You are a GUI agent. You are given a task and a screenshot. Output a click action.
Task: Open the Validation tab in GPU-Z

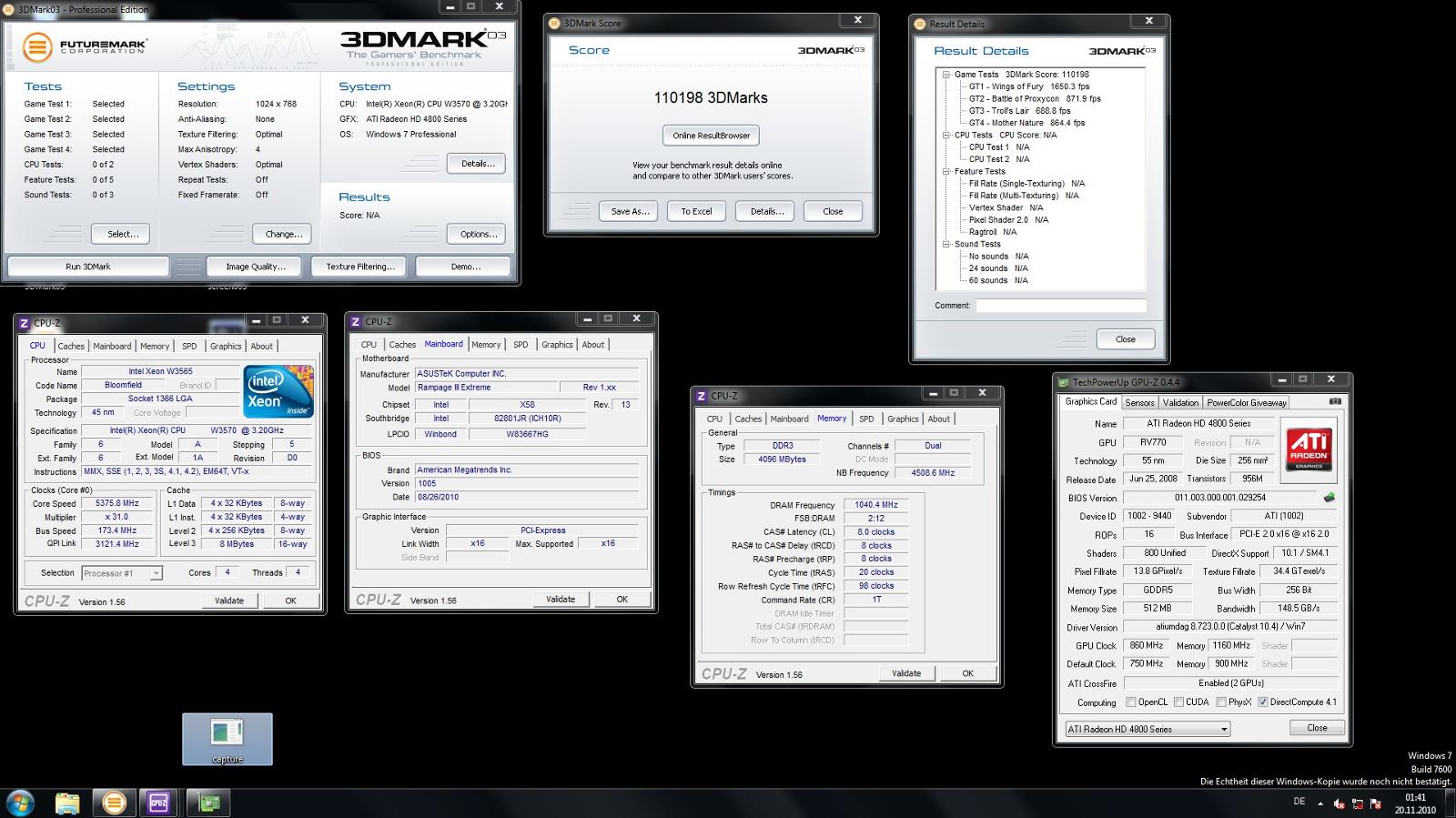pos(1180,402)
